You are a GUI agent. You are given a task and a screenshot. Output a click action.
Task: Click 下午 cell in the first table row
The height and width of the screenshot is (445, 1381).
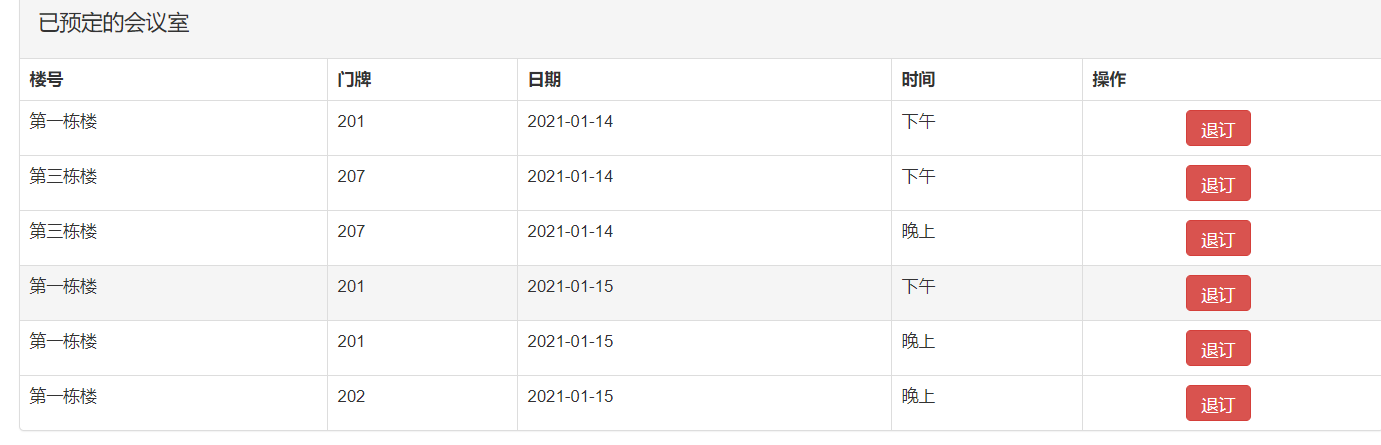coord(918,122)
